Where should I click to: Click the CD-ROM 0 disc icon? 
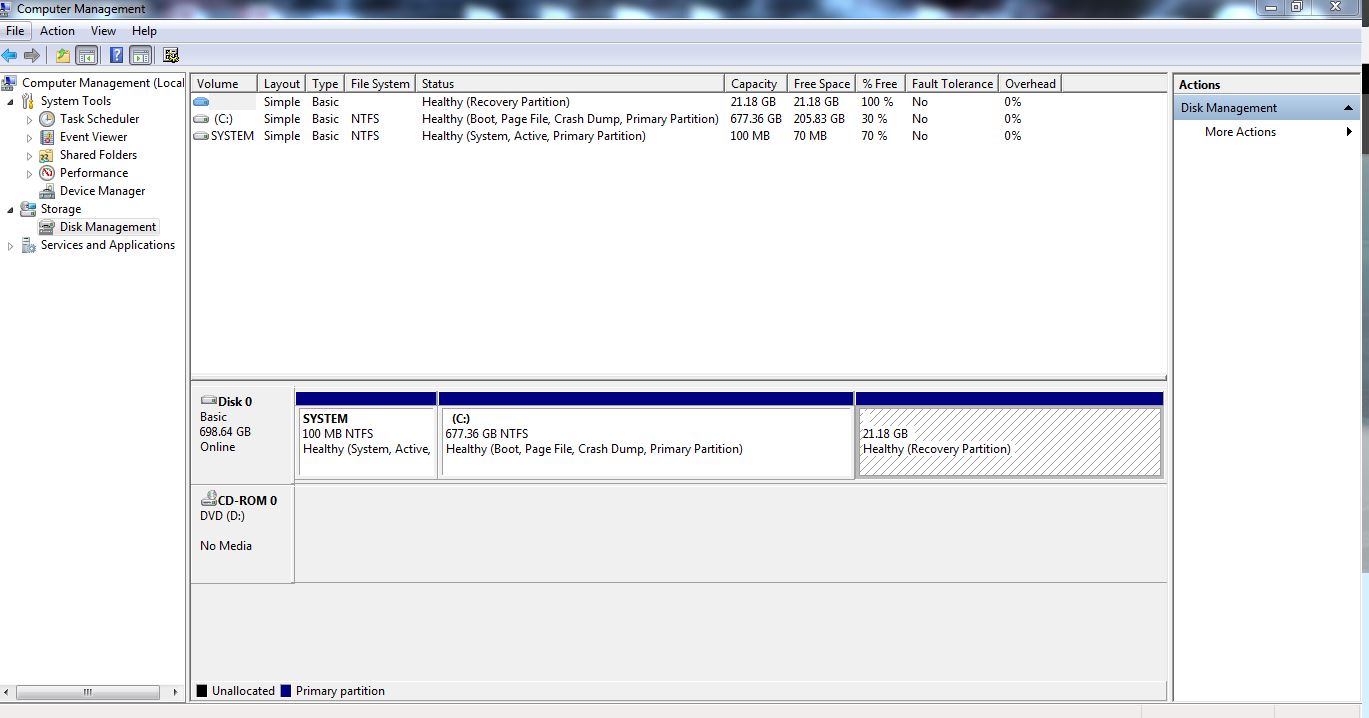coord(209,498)
